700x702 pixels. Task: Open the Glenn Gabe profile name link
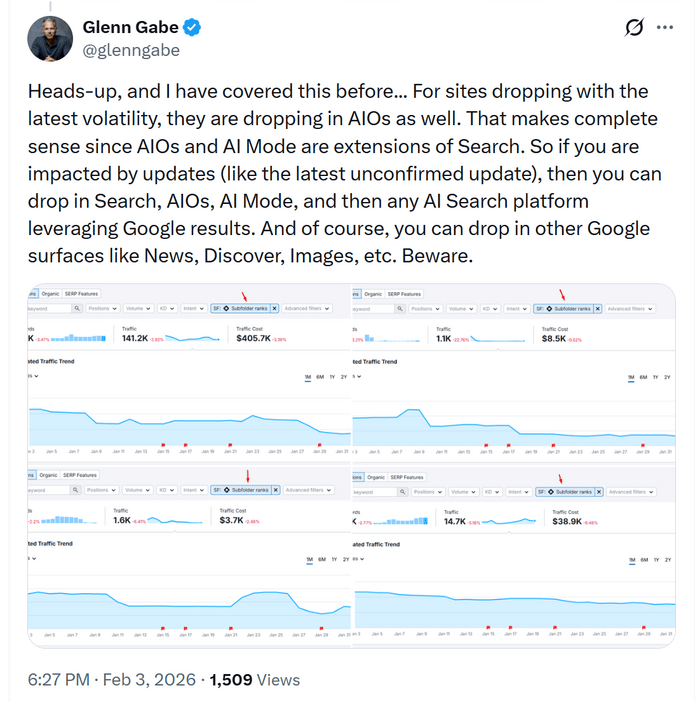coord(127,27)
